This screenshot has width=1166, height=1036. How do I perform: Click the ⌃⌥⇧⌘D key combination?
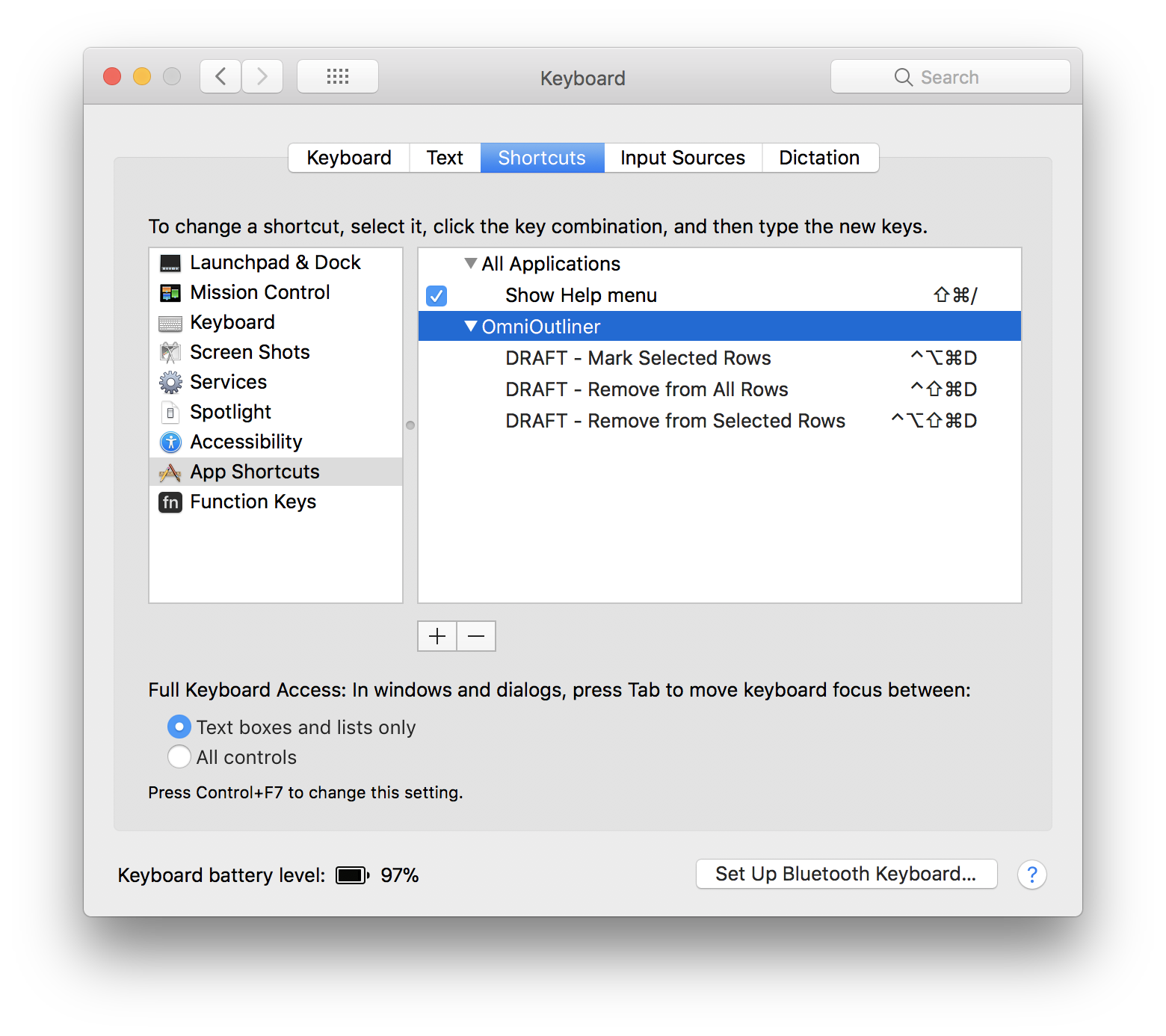(x=934, y=421)
